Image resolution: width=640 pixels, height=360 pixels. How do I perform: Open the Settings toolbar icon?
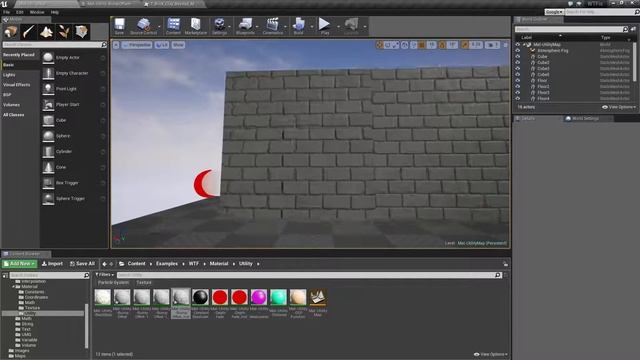[219, 26]
